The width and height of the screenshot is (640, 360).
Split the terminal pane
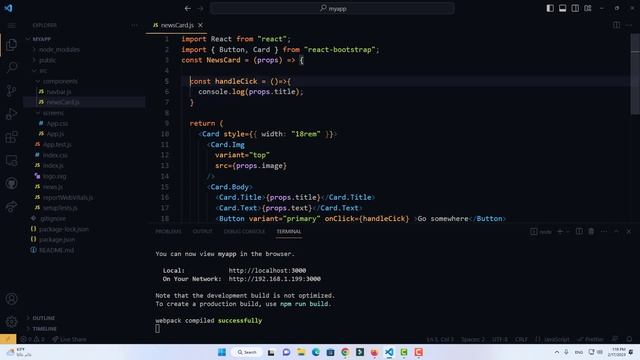click(x=579, y=231)
